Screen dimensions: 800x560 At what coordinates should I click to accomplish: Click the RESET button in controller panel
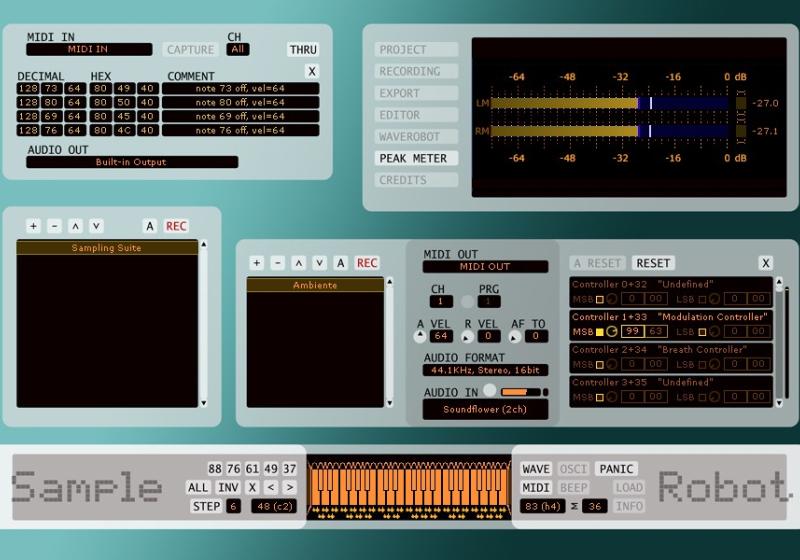[x=653, y=263]
